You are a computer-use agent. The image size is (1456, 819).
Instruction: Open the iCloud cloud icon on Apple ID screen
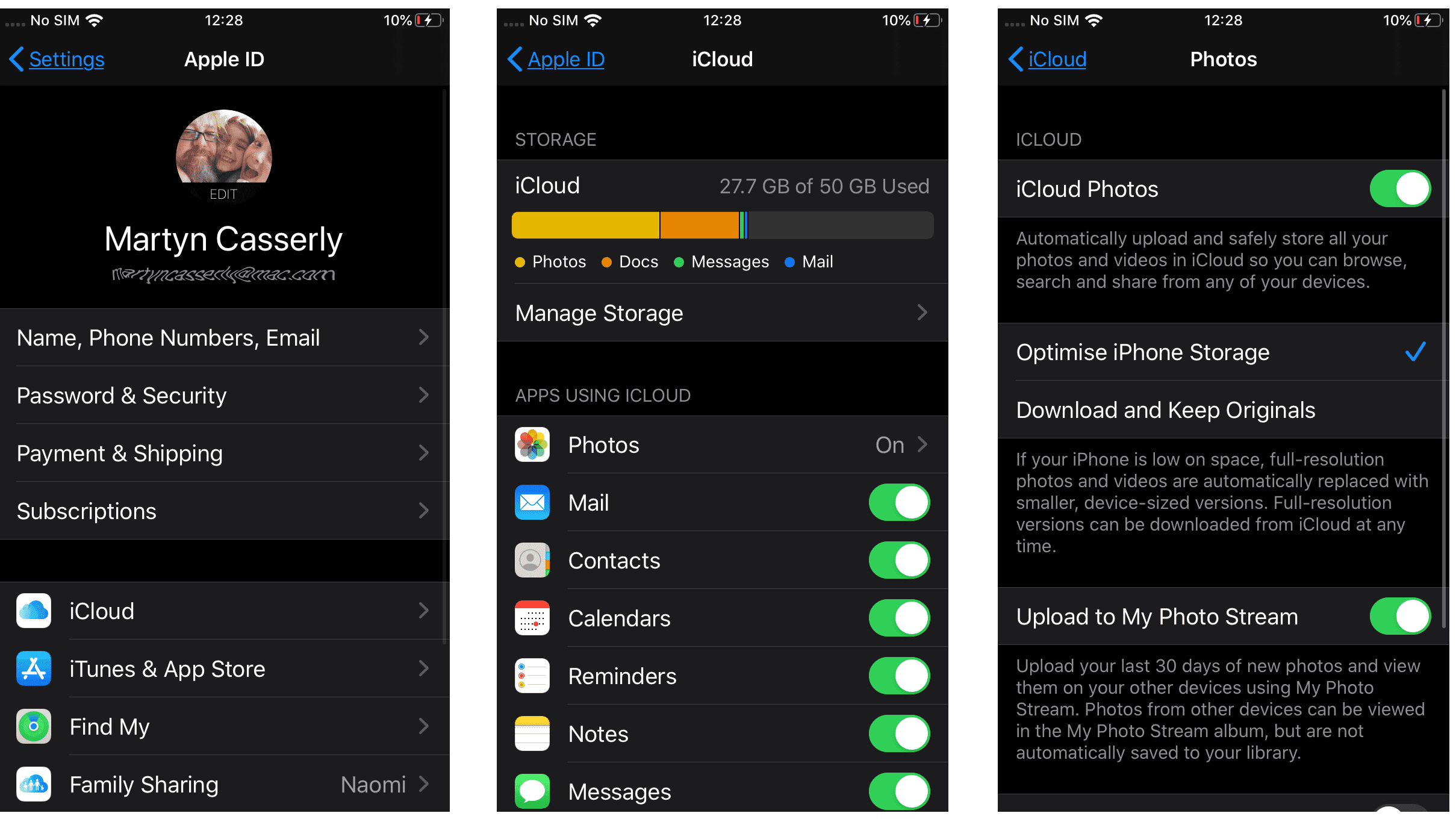[x=34, y=611]
